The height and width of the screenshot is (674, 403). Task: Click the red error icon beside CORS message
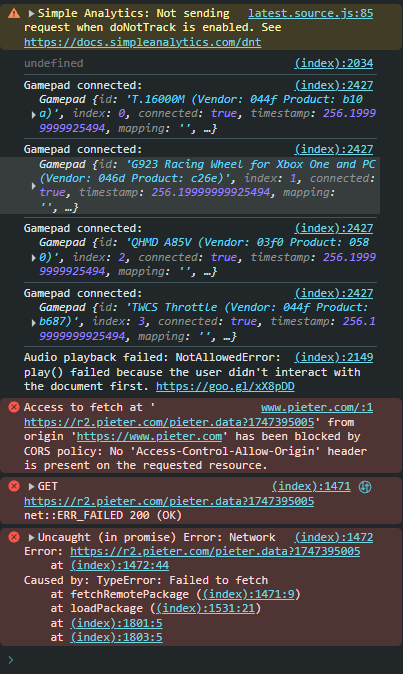coord(14,407)
